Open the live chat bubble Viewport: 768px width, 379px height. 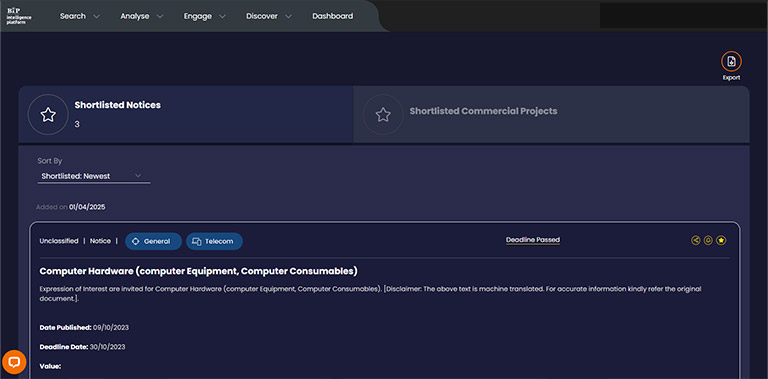click(14, 362)
